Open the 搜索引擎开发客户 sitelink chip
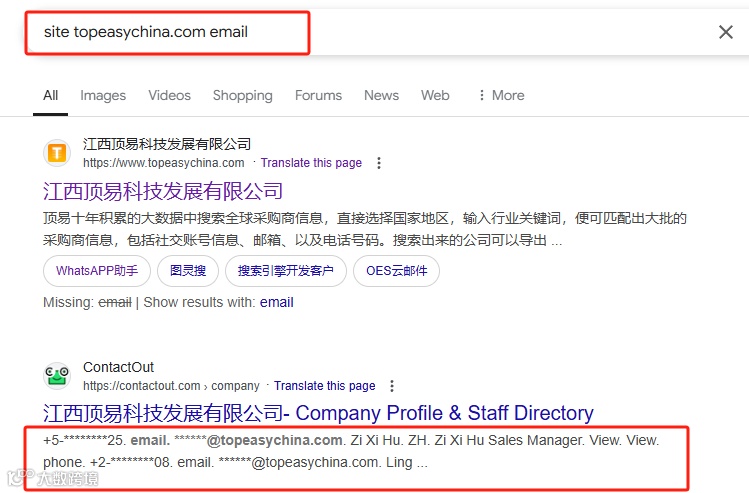The width and height of the screenshot is (749, 493). point(286,271)
